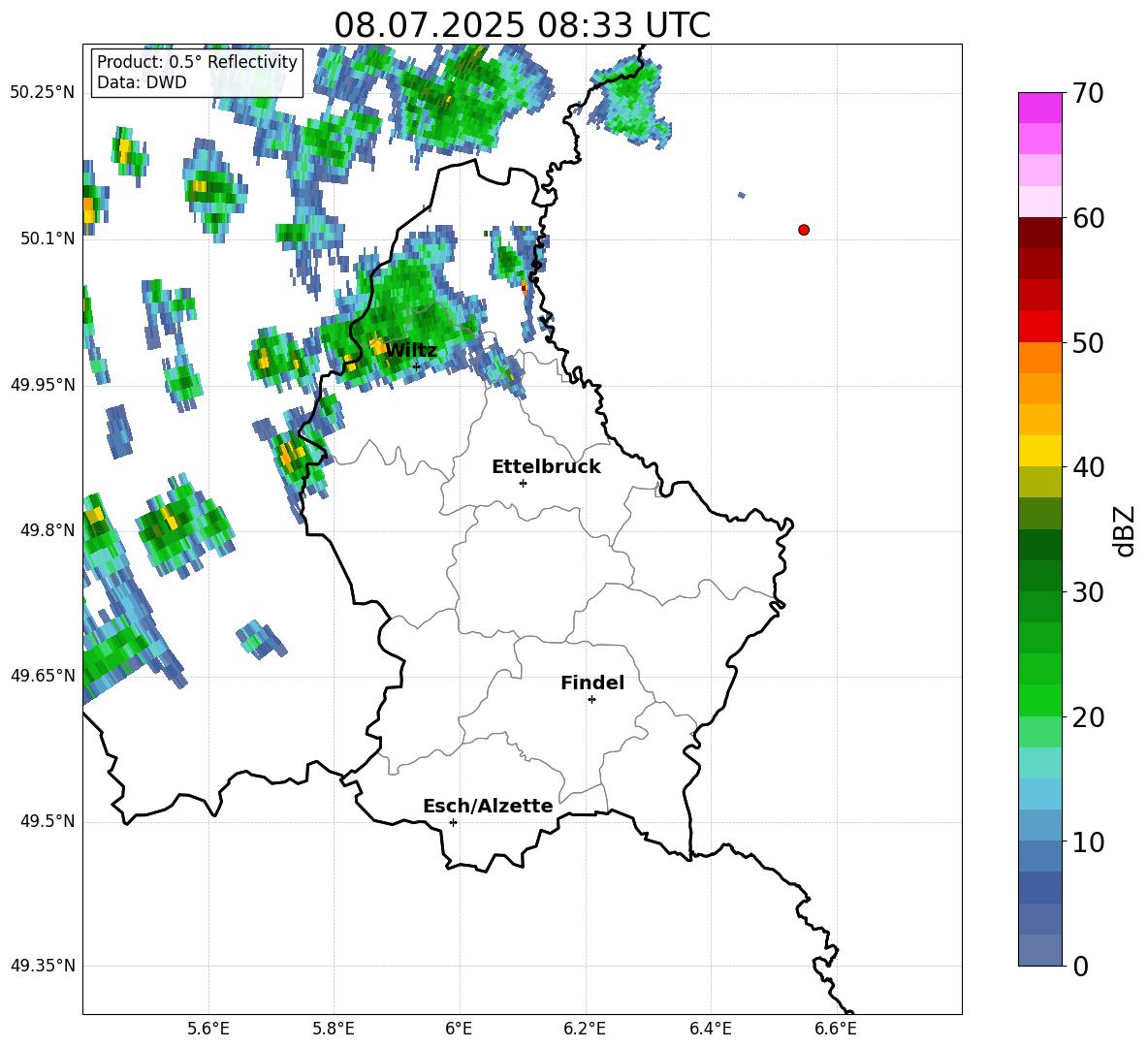Image resolution: width=1148 pixels, height=1048 pixels.
Task: Click the 49.8°N latitude label
Action: click(48, 530)
